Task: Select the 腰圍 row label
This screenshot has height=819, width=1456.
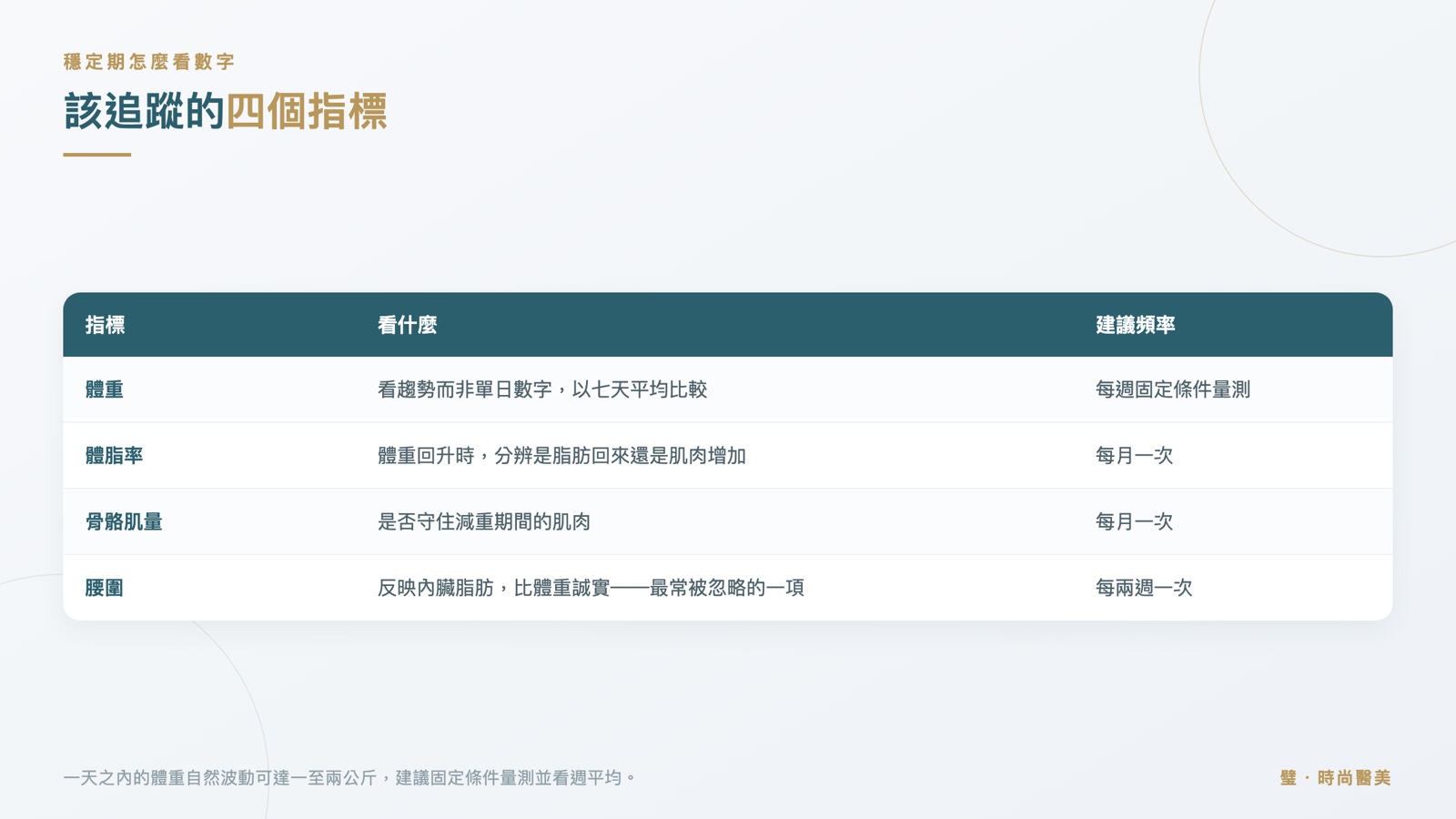Action: (x=104, y=588)
